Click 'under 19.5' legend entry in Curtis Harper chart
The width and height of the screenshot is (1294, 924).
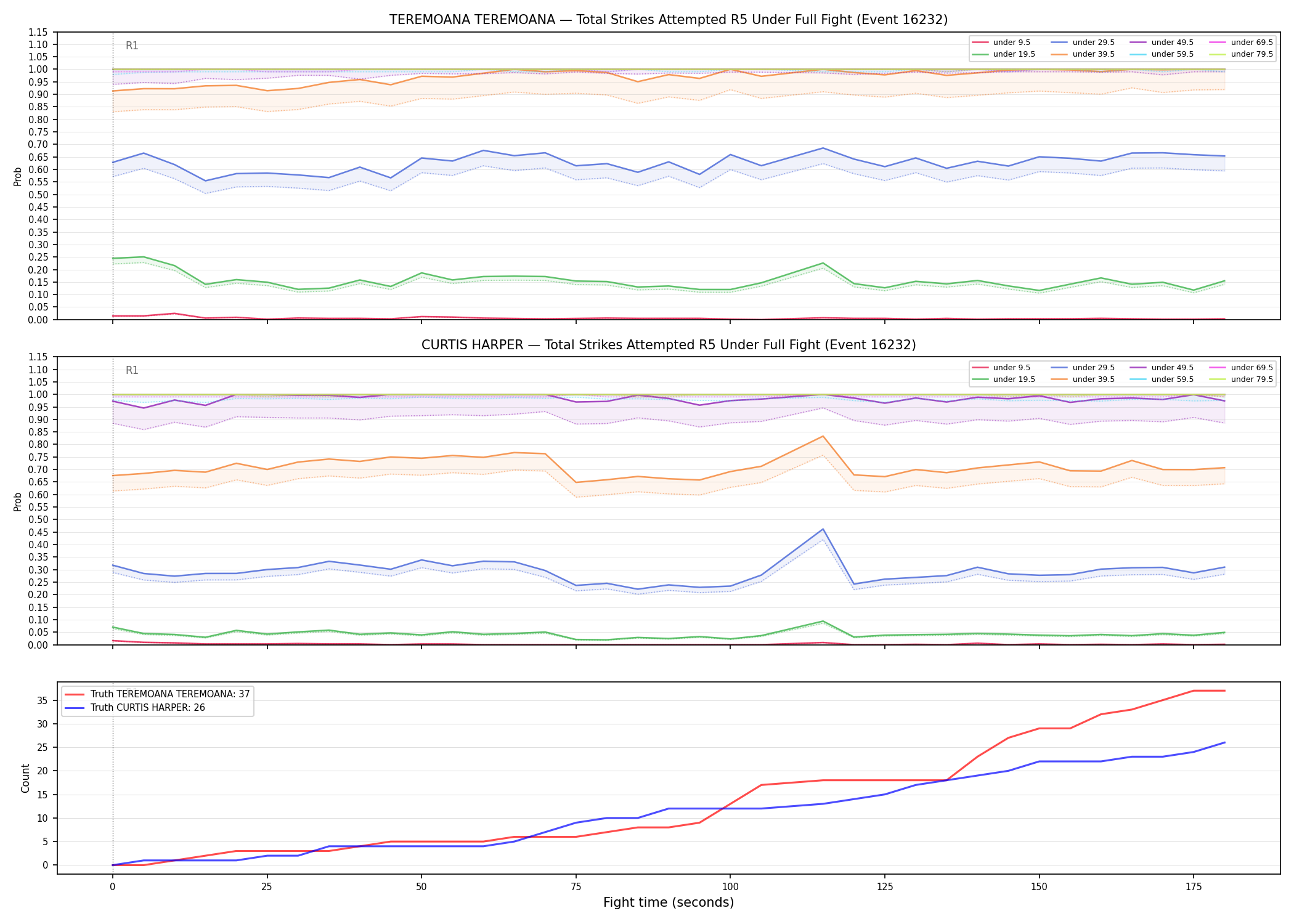pyautogui.click(x=1004, y=379)
